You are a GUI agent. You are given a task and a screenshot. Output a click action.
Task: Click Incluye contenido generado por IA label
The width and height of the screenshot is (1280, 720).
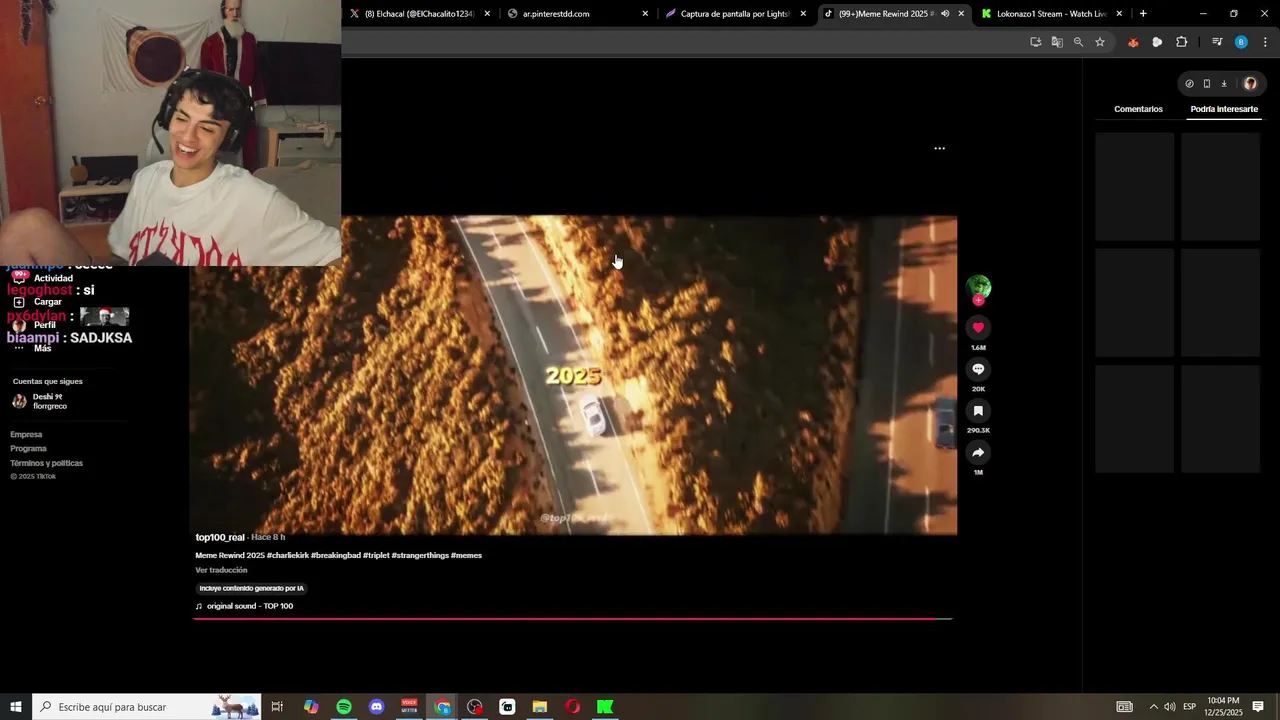(251, 588)
